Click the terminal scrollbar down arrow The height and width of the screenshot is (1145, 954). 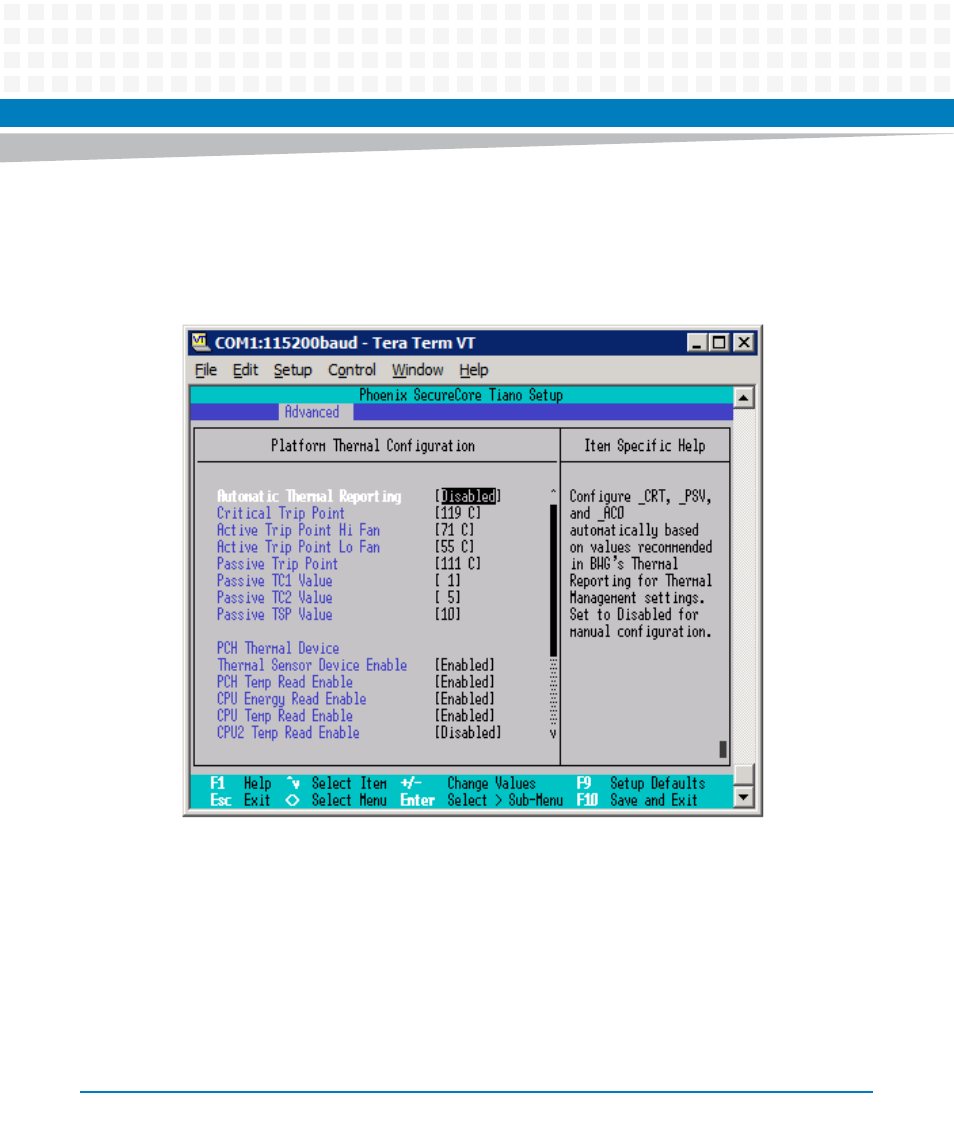743,797
